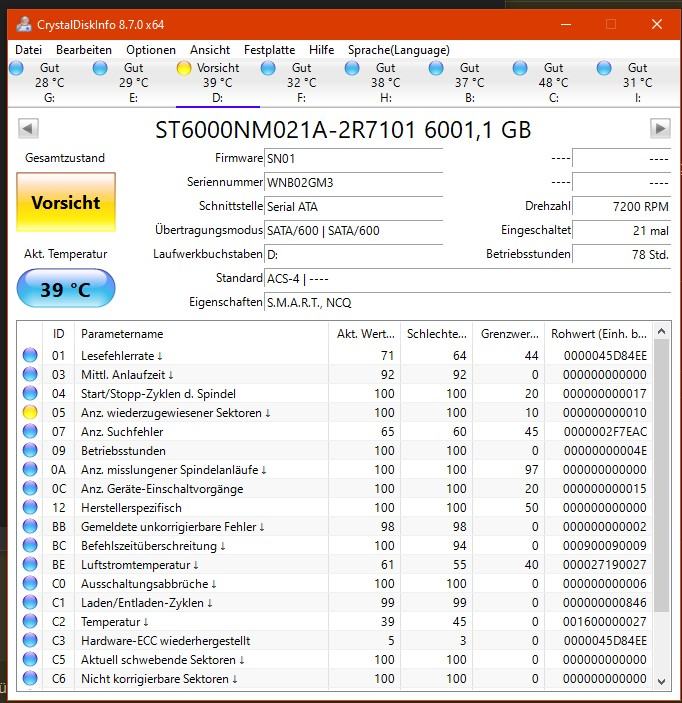Image resolution: width=682 pixels, height=703 pixels.
Task: Click the Schnittstelle field Serial ATA
Action: click(x=354, y=207)
